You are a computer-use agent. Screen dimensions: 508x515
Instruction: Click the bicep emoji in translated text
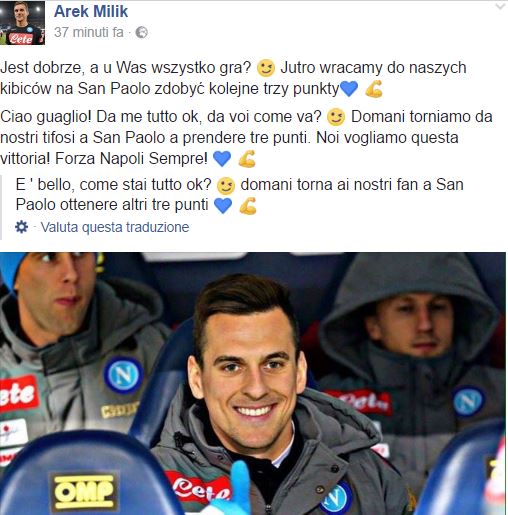point(248,205)
